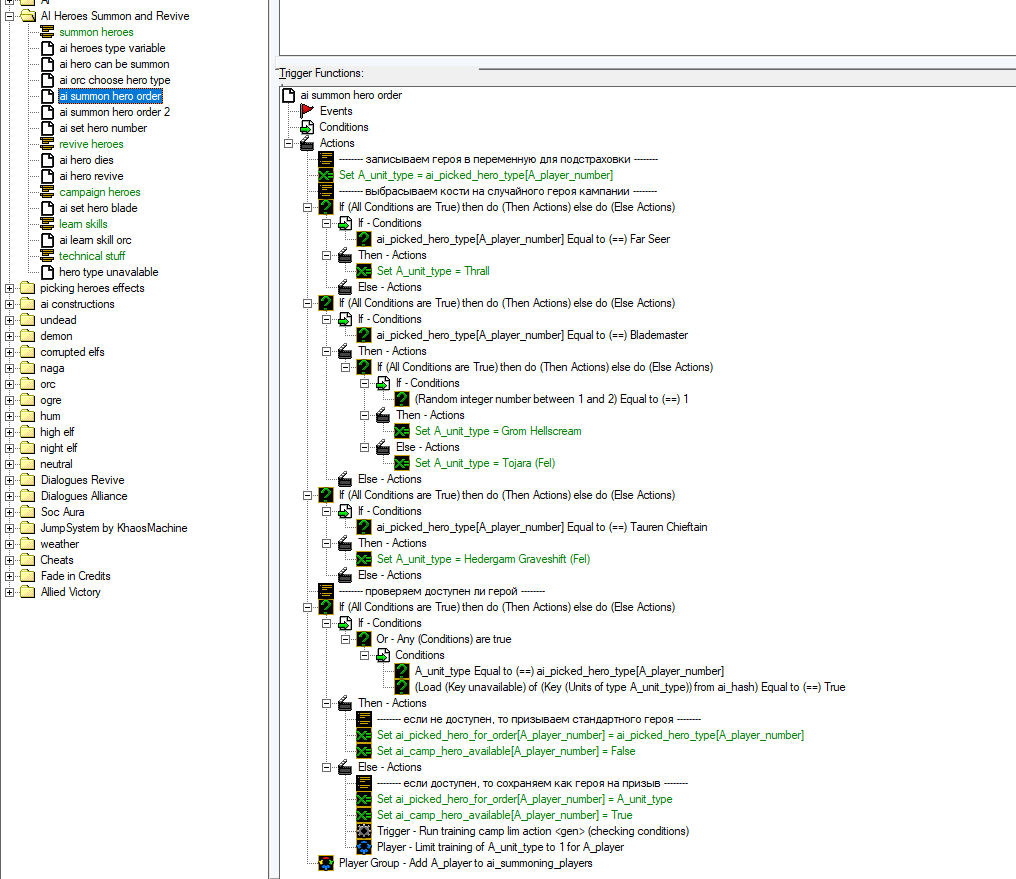Click the trigger page icon for 'hero type unavalable'
Viewport: 1016px width, 879px height.
pyautogui.click(x=47, y=272)
